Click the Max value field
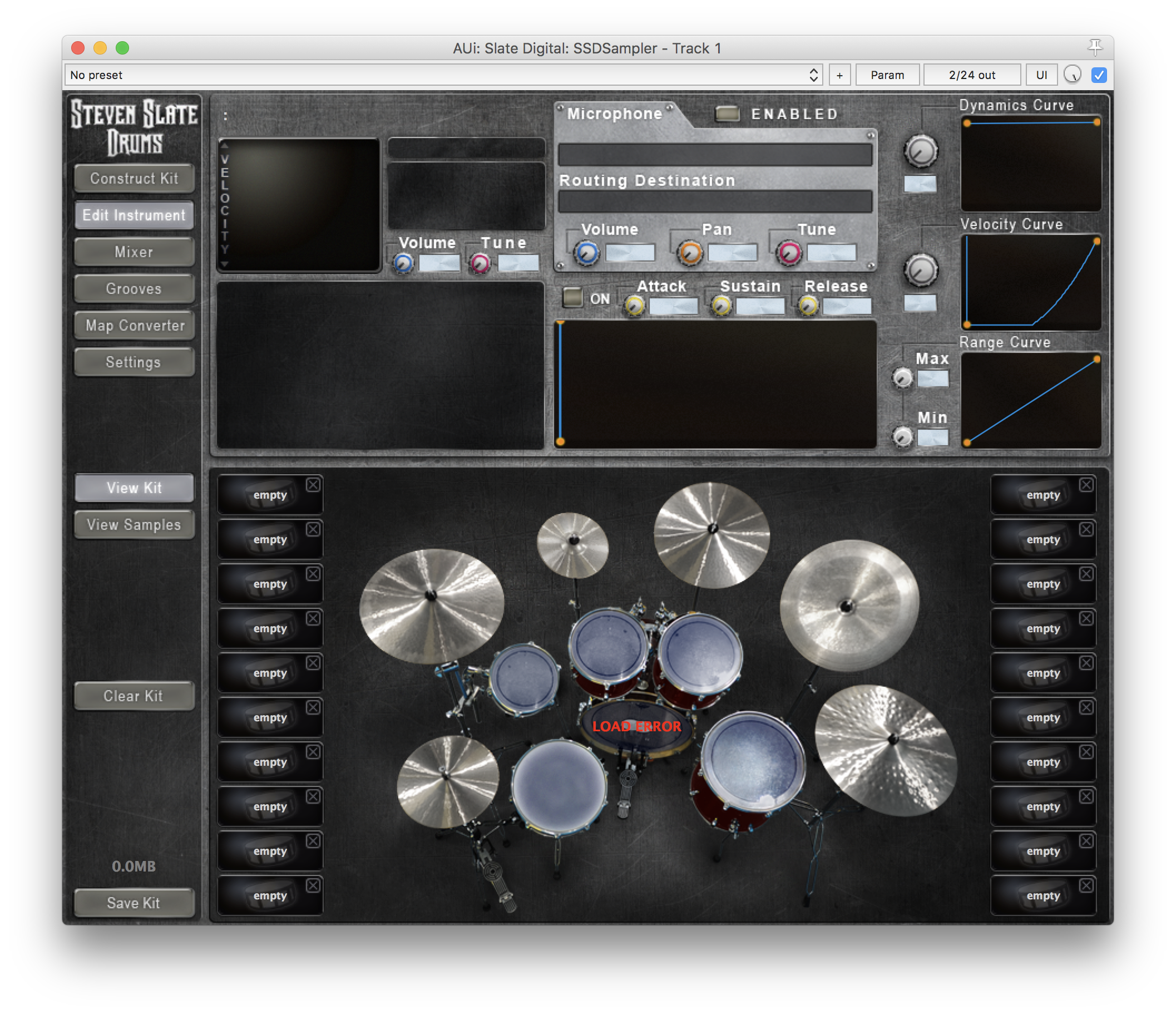This screenshot has height=1014, width=1176. point(932,378)
